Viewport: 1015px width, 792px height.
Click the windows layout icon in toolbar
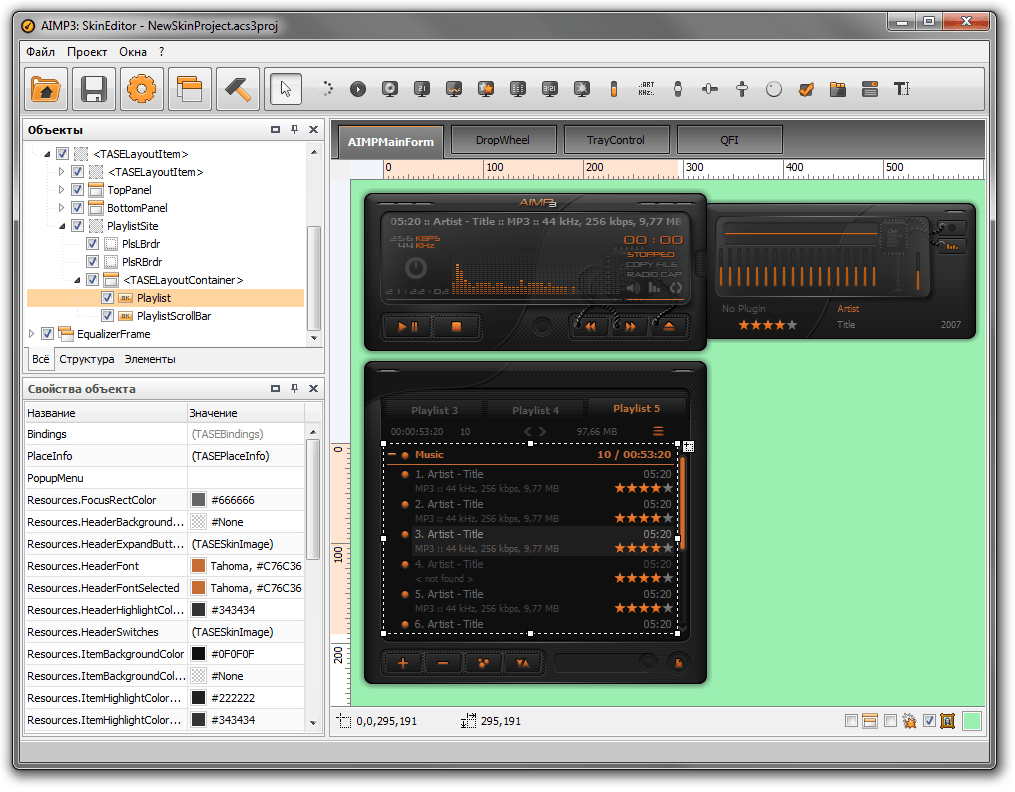(x=190, y=89)
